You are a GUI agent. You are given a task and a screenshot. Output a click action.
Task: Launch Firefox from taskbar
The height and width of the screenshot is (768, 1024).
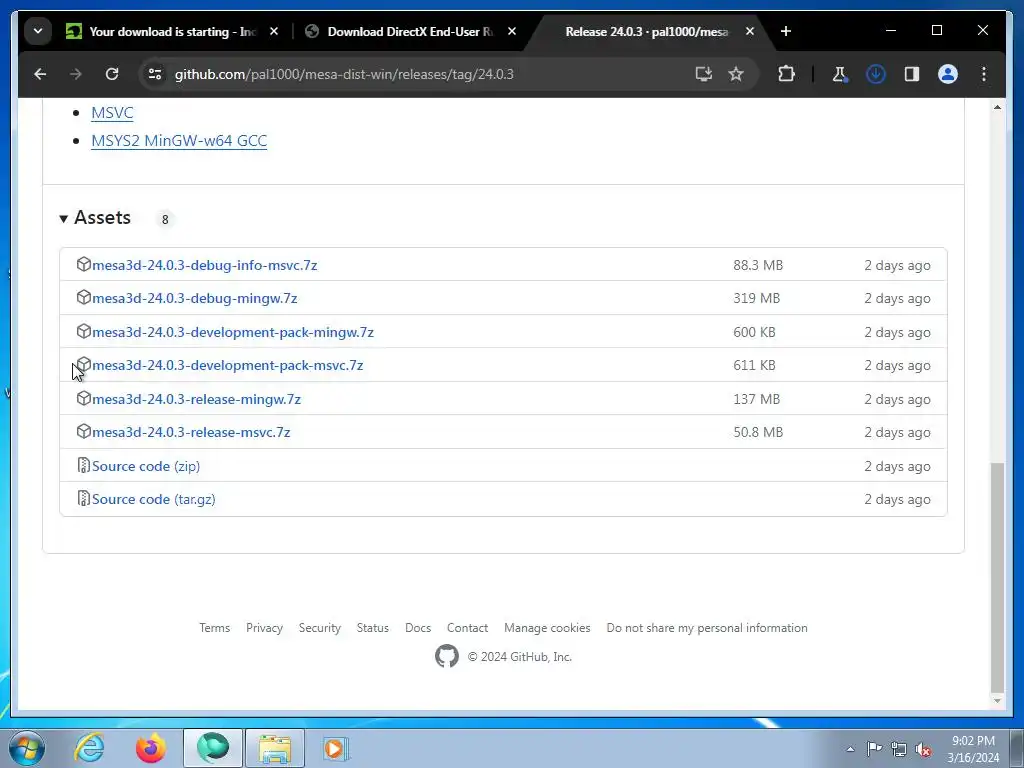[x=151, y=748]
